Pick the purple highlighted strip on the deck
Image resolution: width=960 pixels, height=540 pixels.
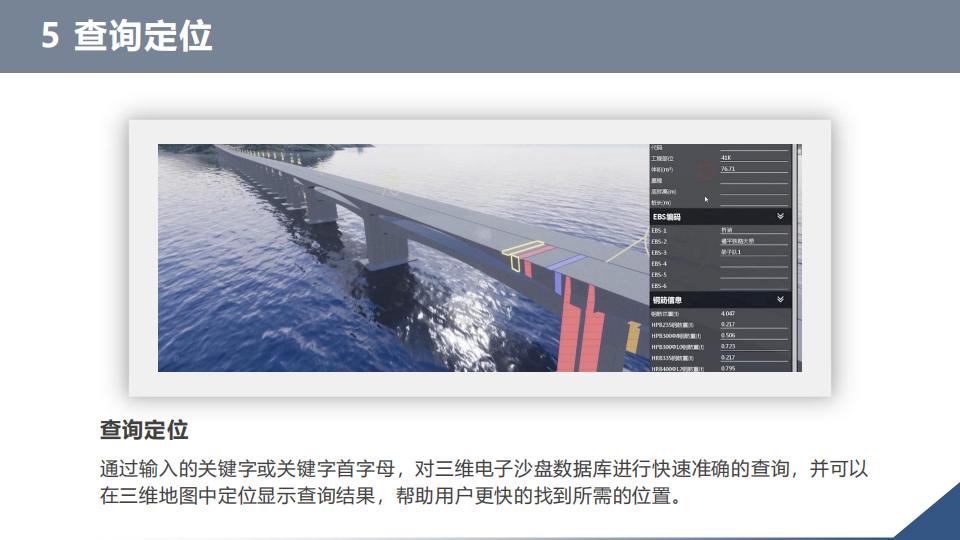tap(568, 262)
